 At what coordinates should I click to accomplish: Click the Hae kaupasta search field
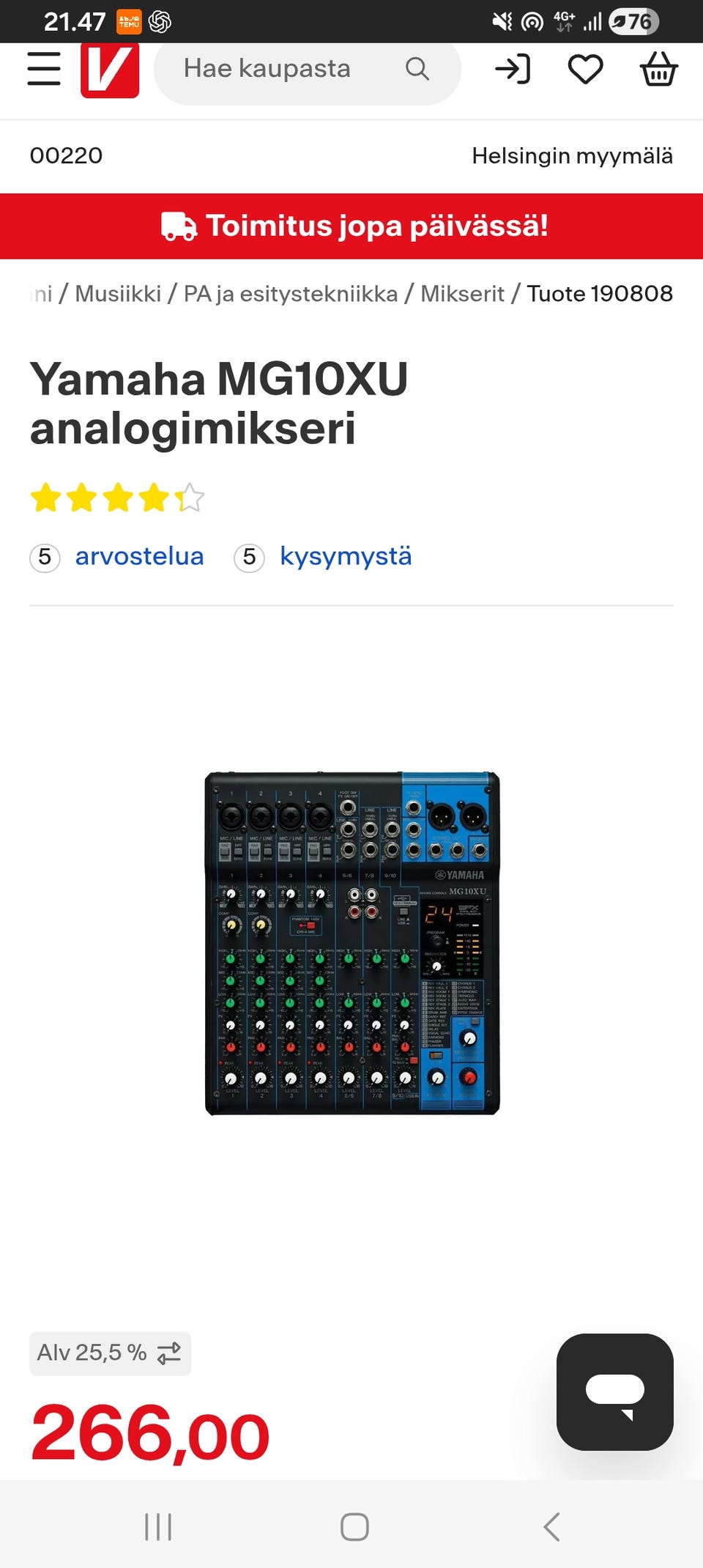point(308,69)
